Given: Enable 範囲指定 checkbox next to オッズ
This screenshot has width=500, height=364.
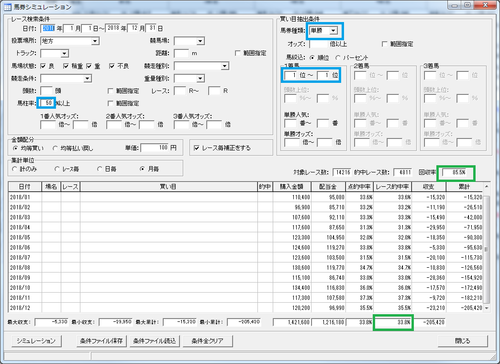Looking at the screenshot, I should click(x=384, y=44).
